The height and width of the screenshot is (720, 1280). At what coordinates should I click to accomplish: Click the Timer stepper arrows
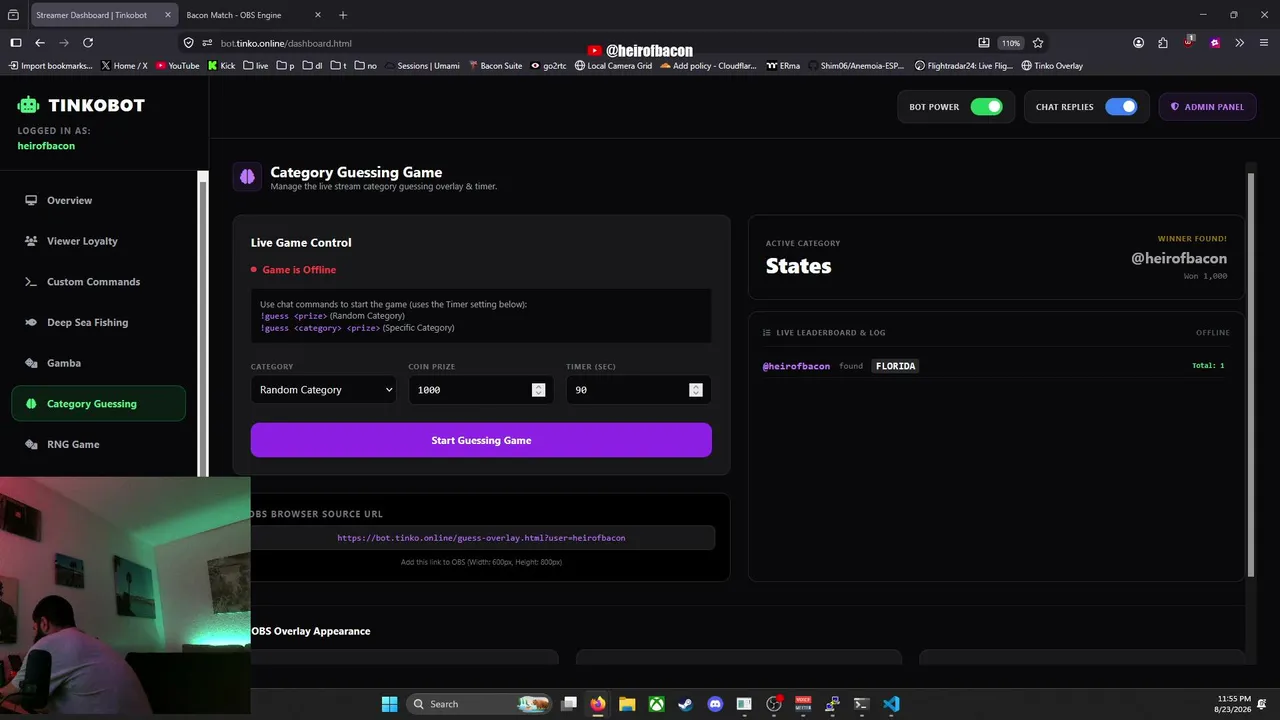click(x=696, y=390)
